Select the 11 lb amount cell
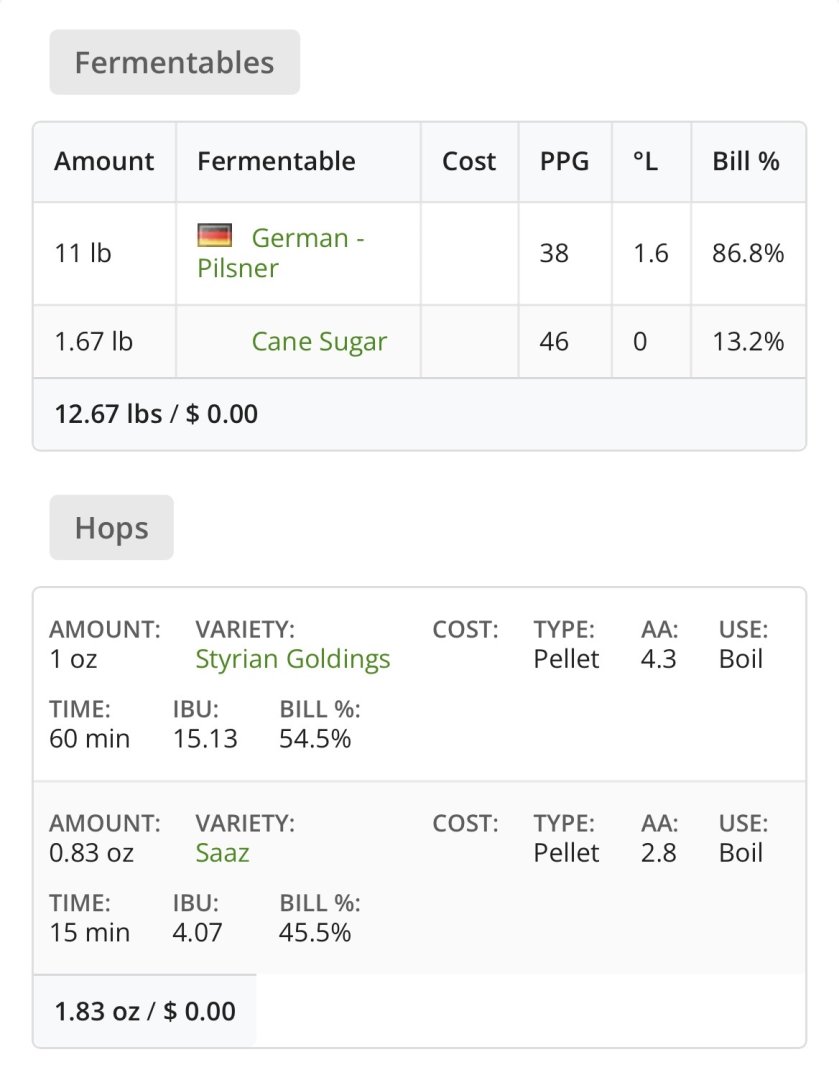The height and width of the screenshot is (1080, 839). pyautogui.click(x=83, y=253)
